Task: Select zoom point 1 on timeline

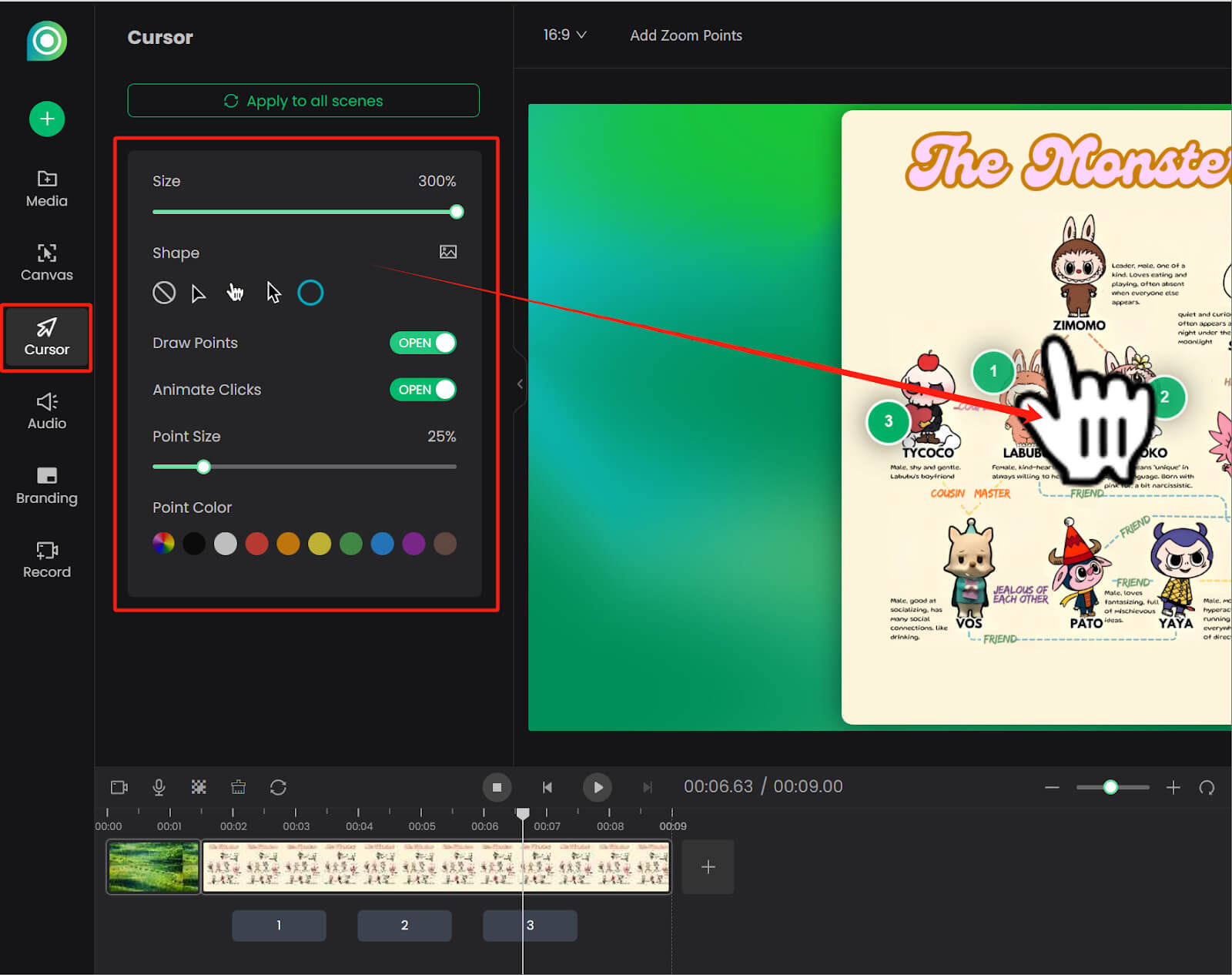Action: 279,926
